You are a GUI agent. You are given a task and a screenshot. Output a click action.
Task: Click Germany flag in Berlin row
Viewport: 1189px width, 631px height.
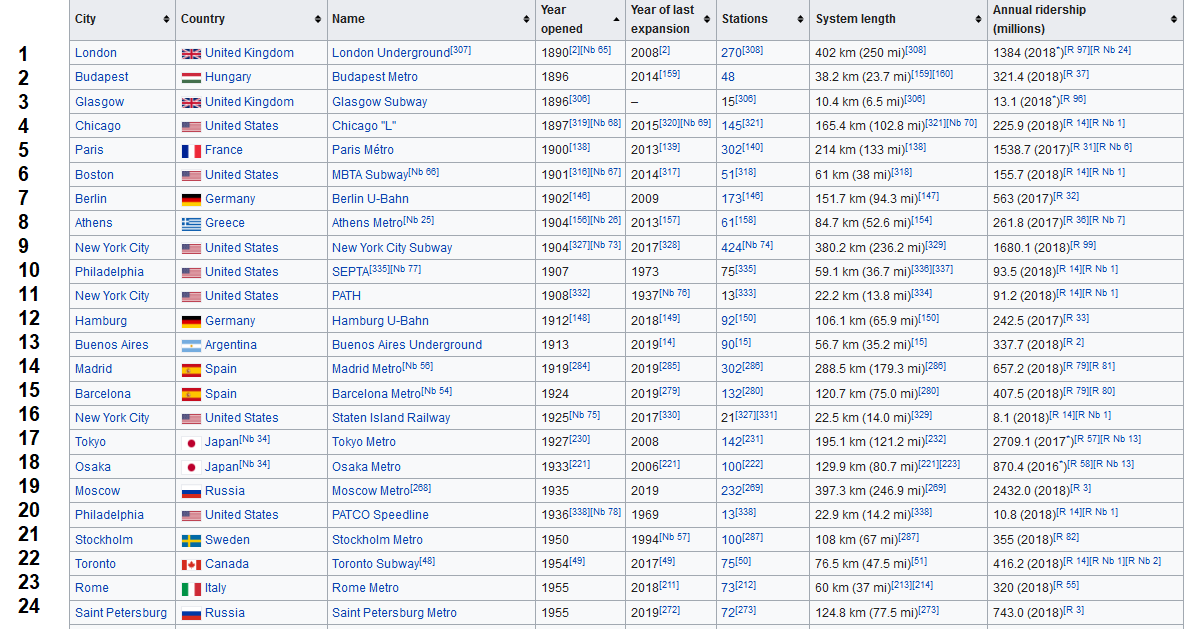click(x=191, y=199)
